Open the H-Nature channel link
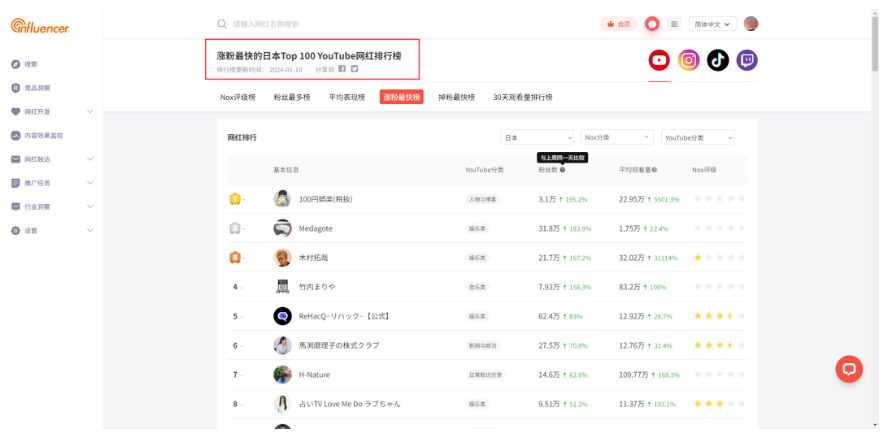885x434 pixels. click(314, 375)
